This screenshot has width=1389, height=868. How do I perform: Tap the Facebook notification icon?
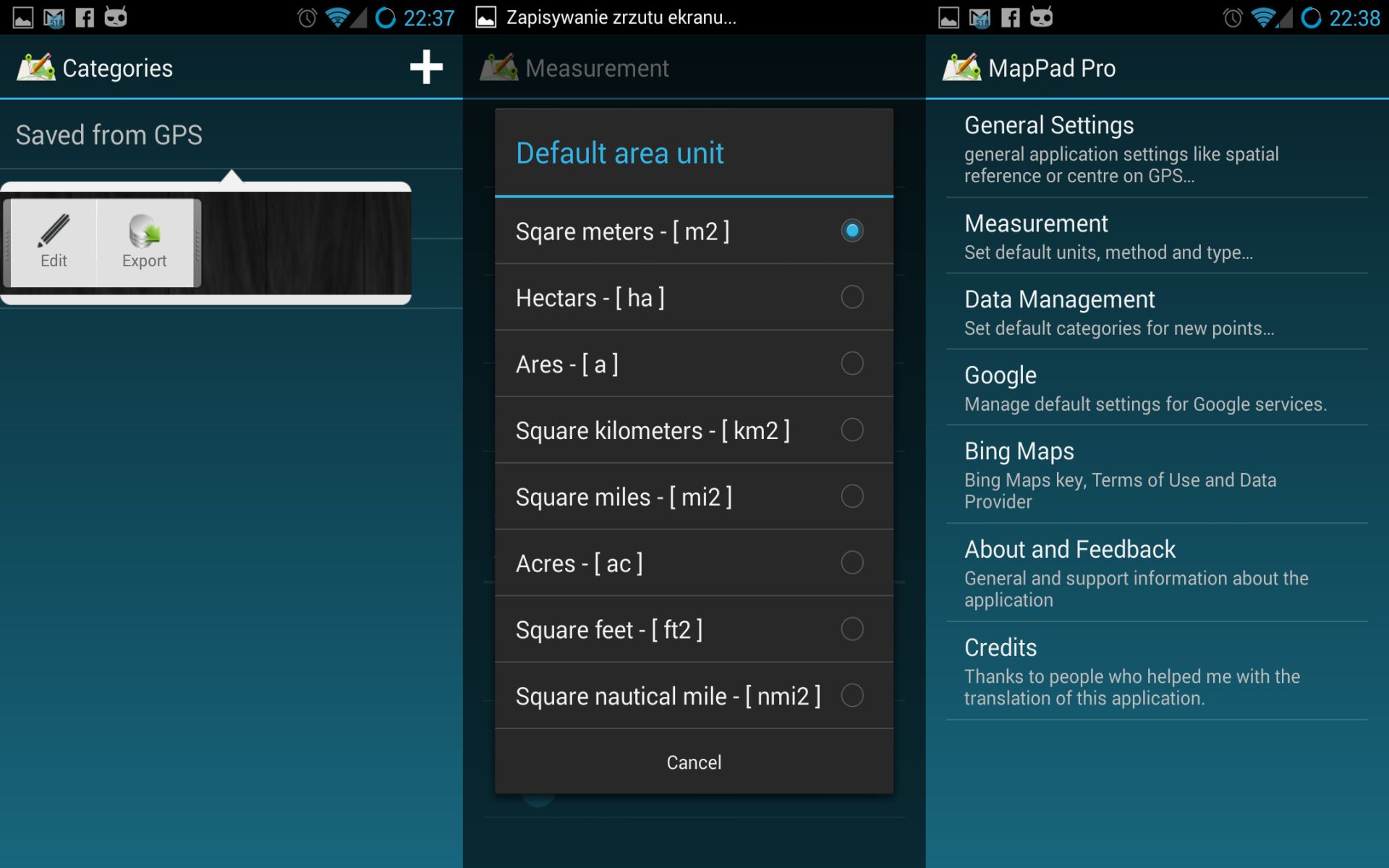point(85,16)
